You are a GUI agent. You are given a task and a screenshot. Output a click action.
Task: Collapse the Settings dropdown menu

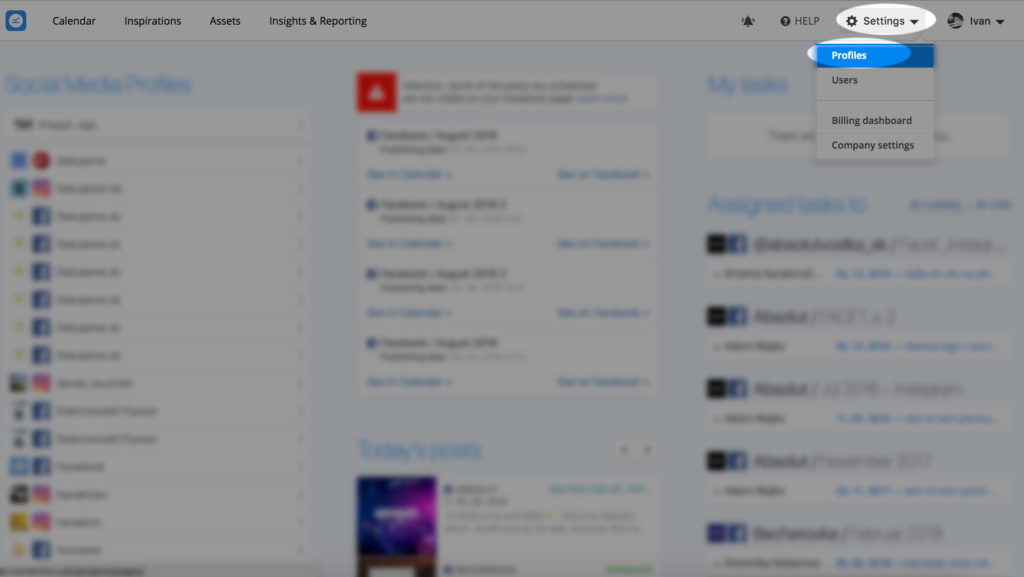point(882,21)
